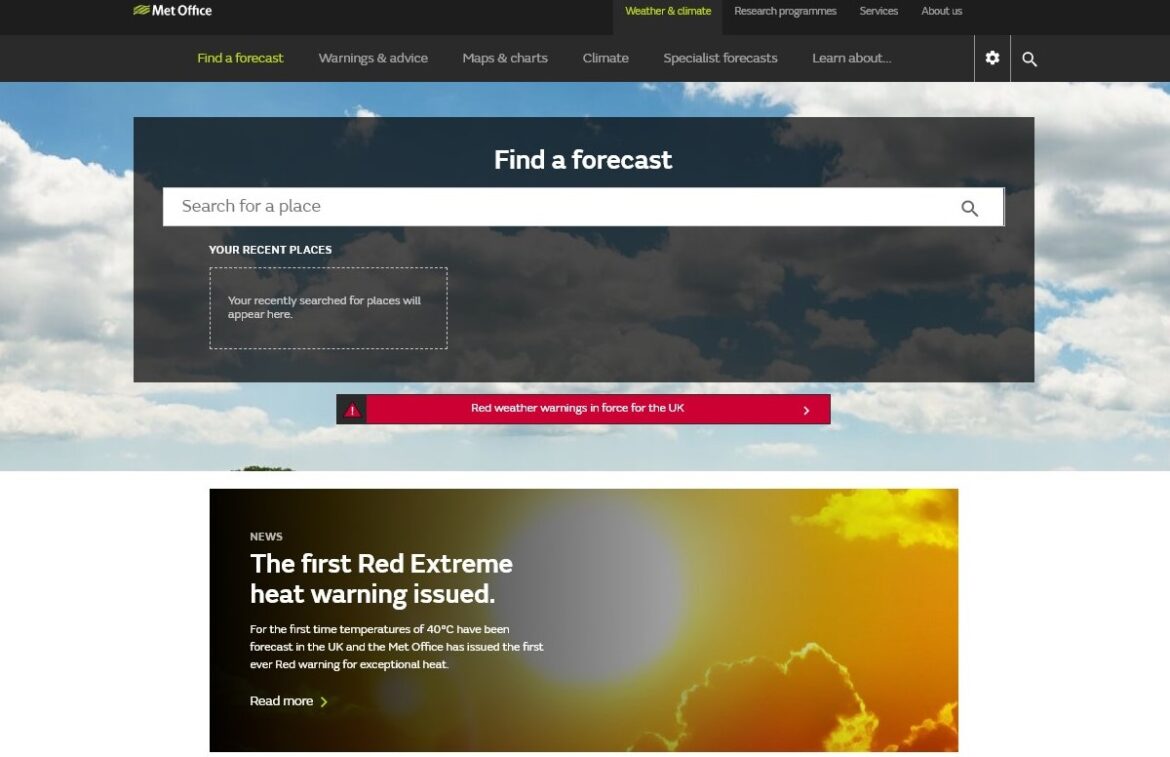Screen dimensions: 1170x757
Task: Open site search magnifier in navigation bar
Action: tap(1029, 59)
